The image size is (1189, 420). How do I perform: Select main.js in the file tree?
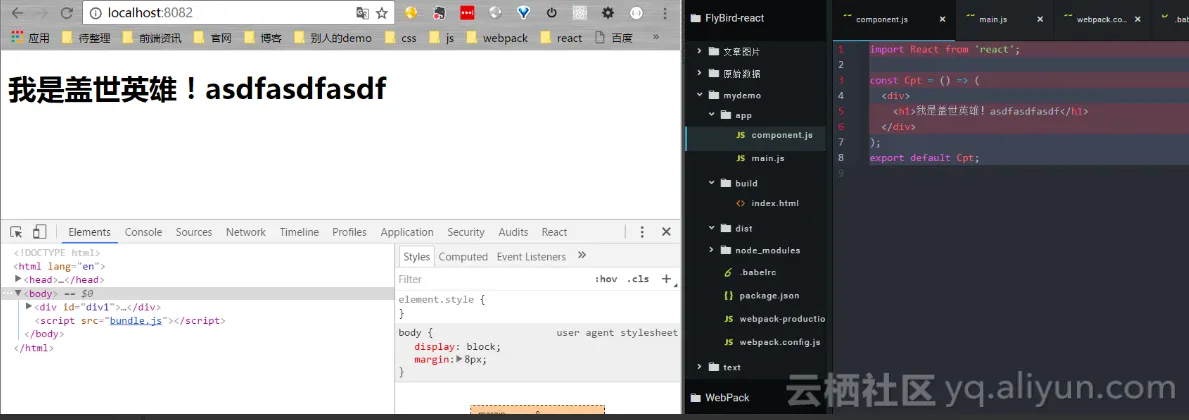(x=767, y=158)
